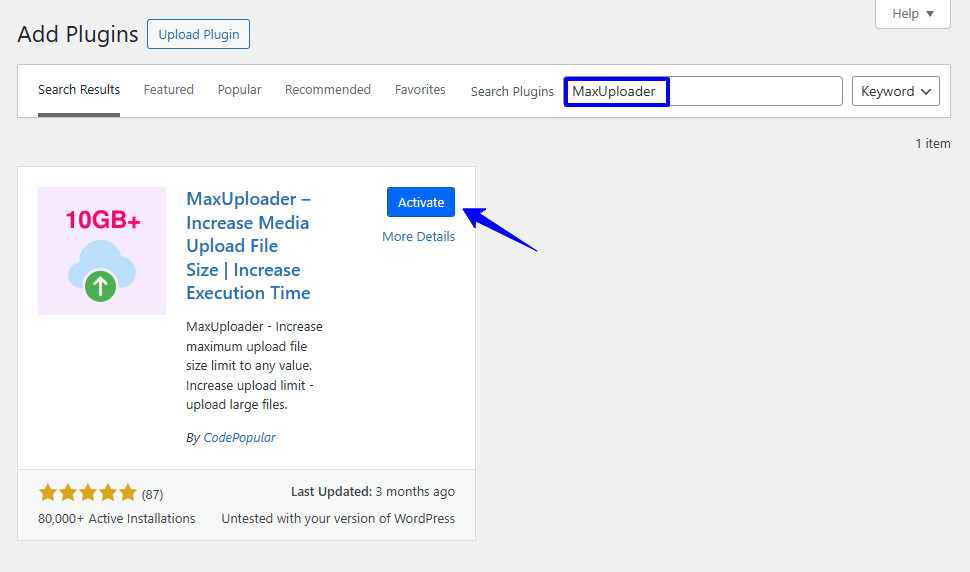970x572 pixels.
Task: Open the Featured plugins tab
Action: click(168, 90)
